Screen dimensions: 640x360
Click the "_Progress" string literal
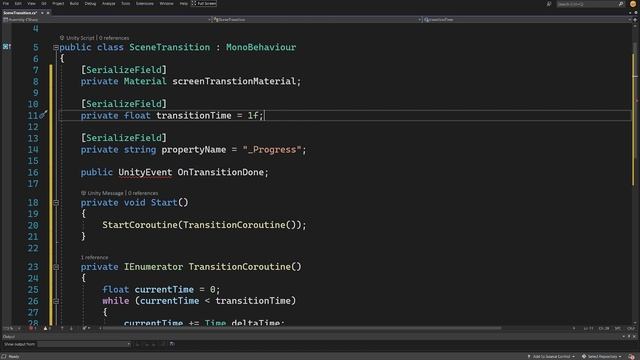pyautogui.click(x=272, y=150)
